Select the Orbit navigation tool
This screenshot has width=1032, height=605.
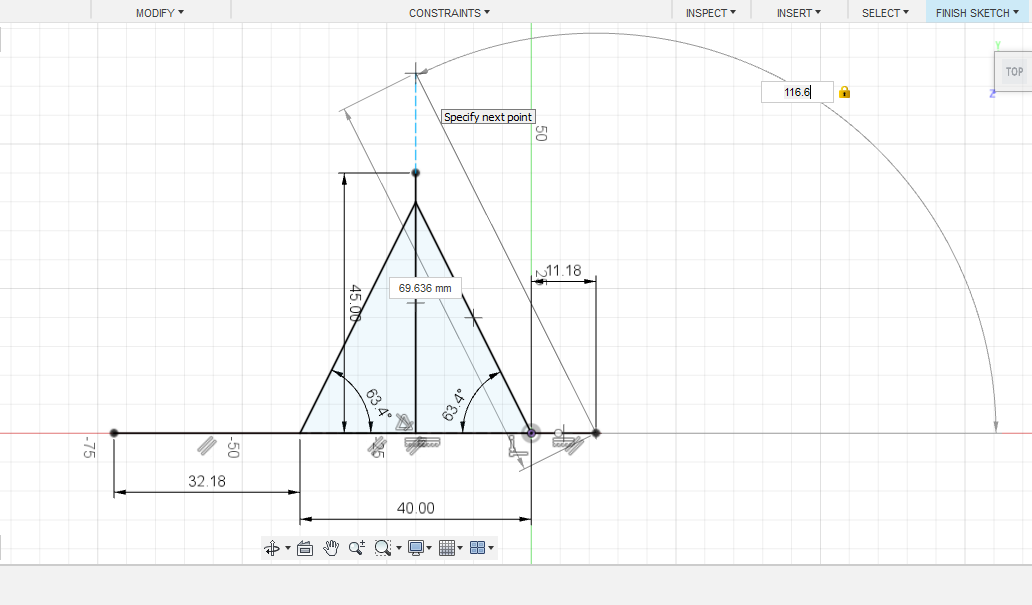271,548
